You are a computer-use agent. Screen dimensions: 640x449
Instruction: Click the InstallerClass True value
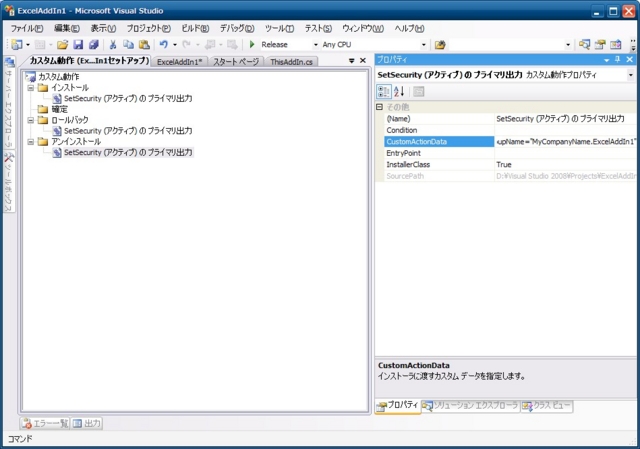pos(565,164)
